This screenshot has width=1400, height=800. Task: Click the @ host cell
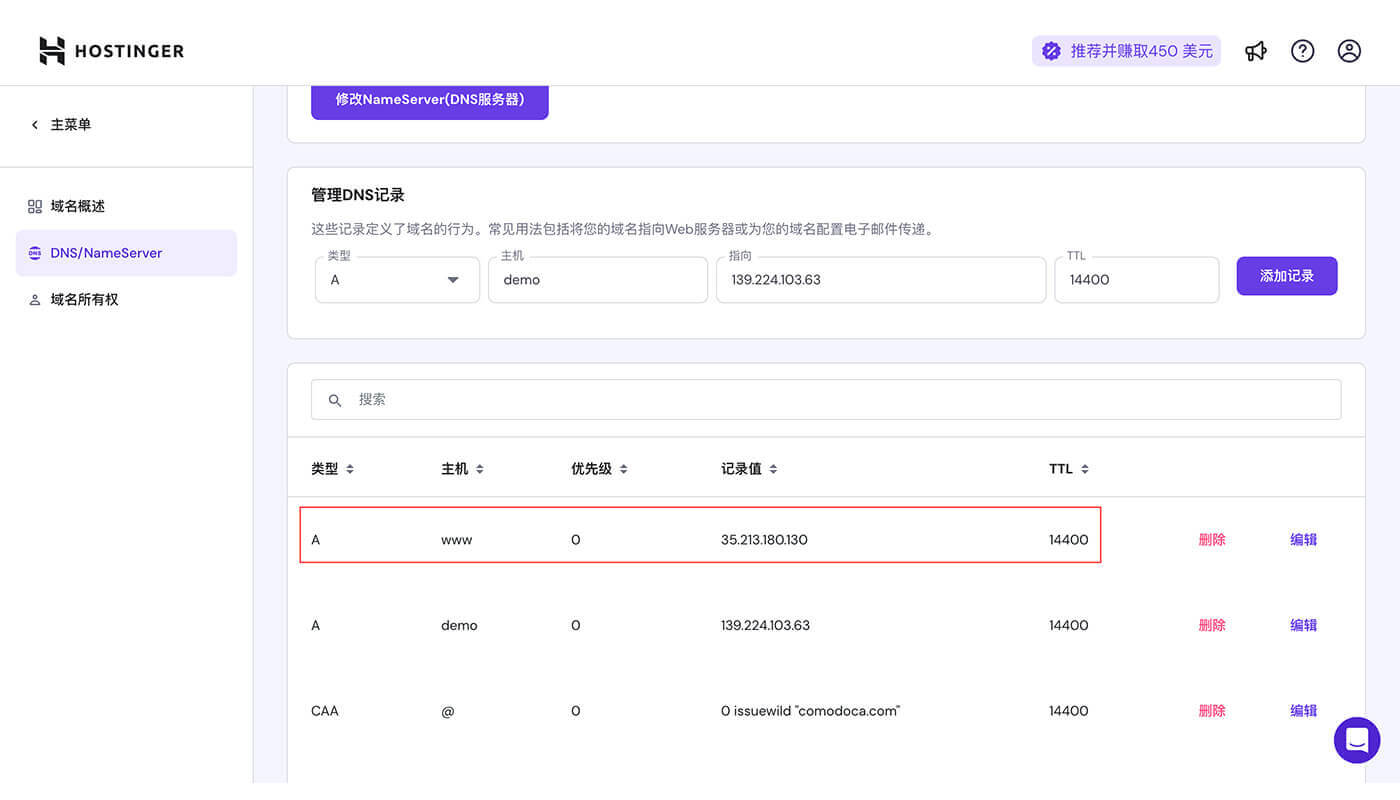tap(448, 711)
